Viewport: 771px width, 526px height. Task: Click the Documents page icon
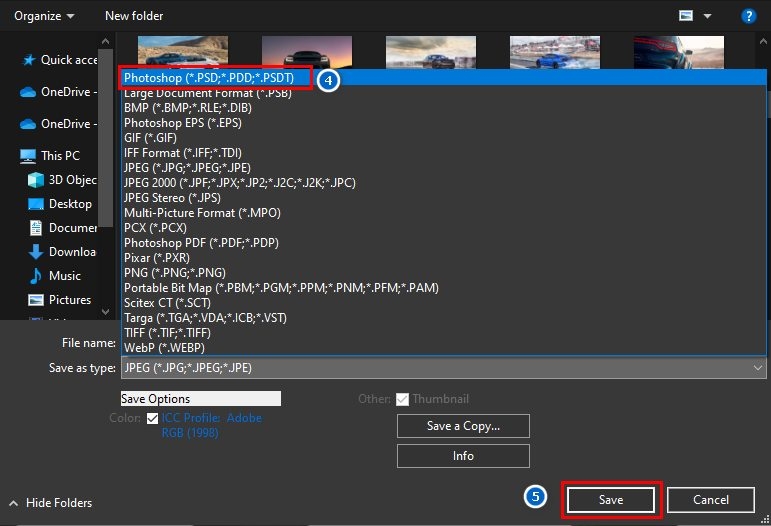click(36, 228)
